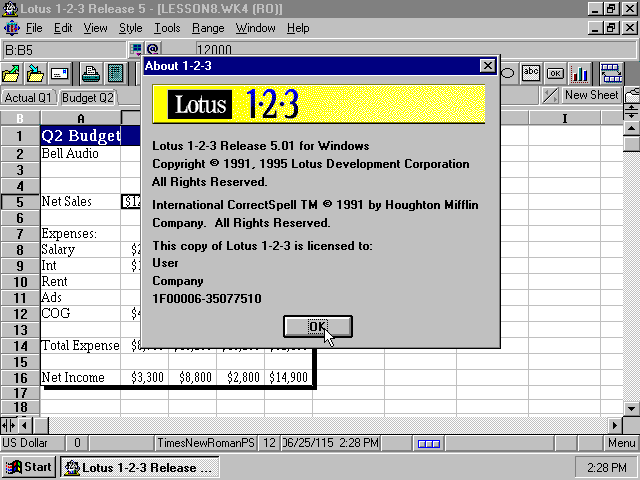
Task: Open the US Dollar format selector
Action: [33, 443]
